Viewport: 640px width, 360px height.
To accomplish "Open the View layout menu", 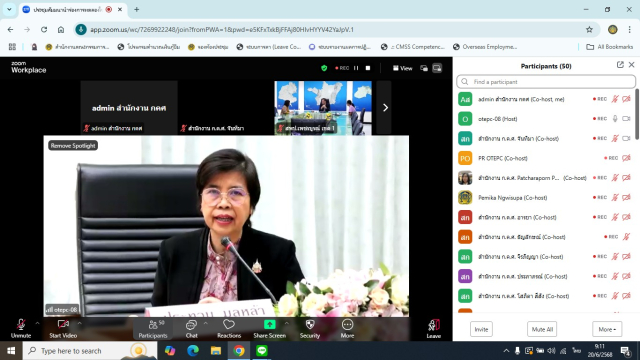I will (x=402, y=68).
